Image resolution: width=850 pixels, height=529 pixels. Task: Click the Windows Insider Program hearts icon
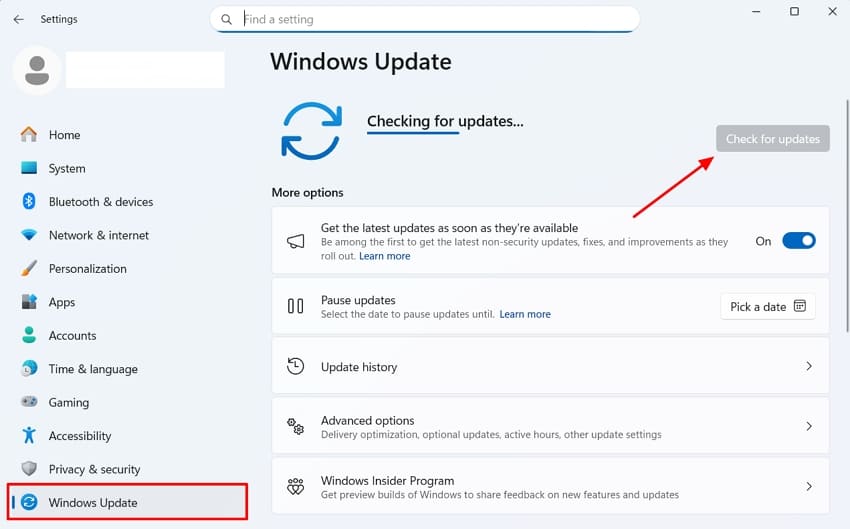coord(295,487)
